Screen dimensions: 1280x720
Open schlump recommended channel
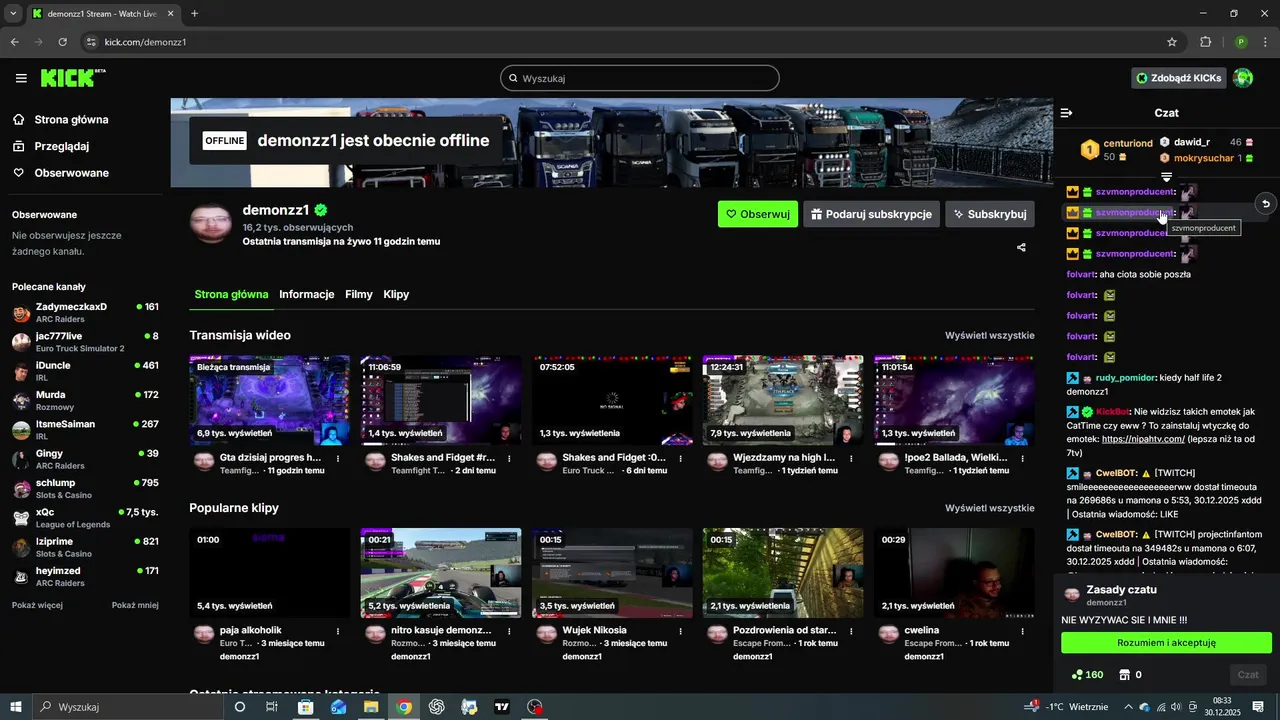point(85,489)
